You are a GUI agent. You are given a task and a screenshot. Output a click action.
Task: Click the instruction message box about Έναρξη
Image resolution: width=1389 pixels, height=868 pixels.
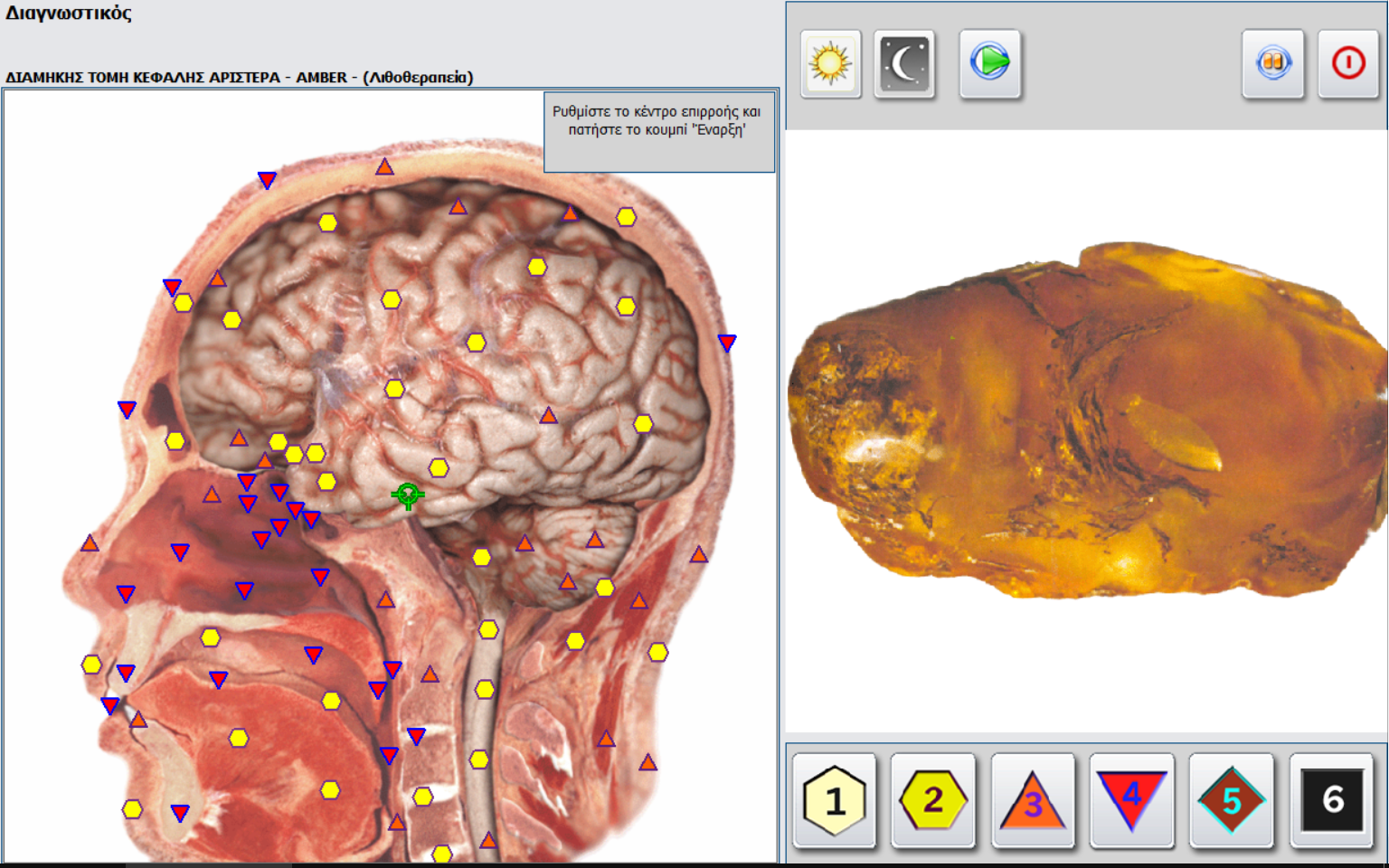coord(659,132)
